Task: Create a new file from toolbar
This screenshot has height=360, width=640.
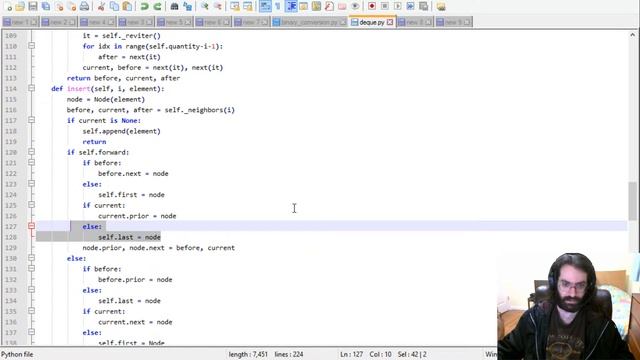Action: click(x=7, y=6)
